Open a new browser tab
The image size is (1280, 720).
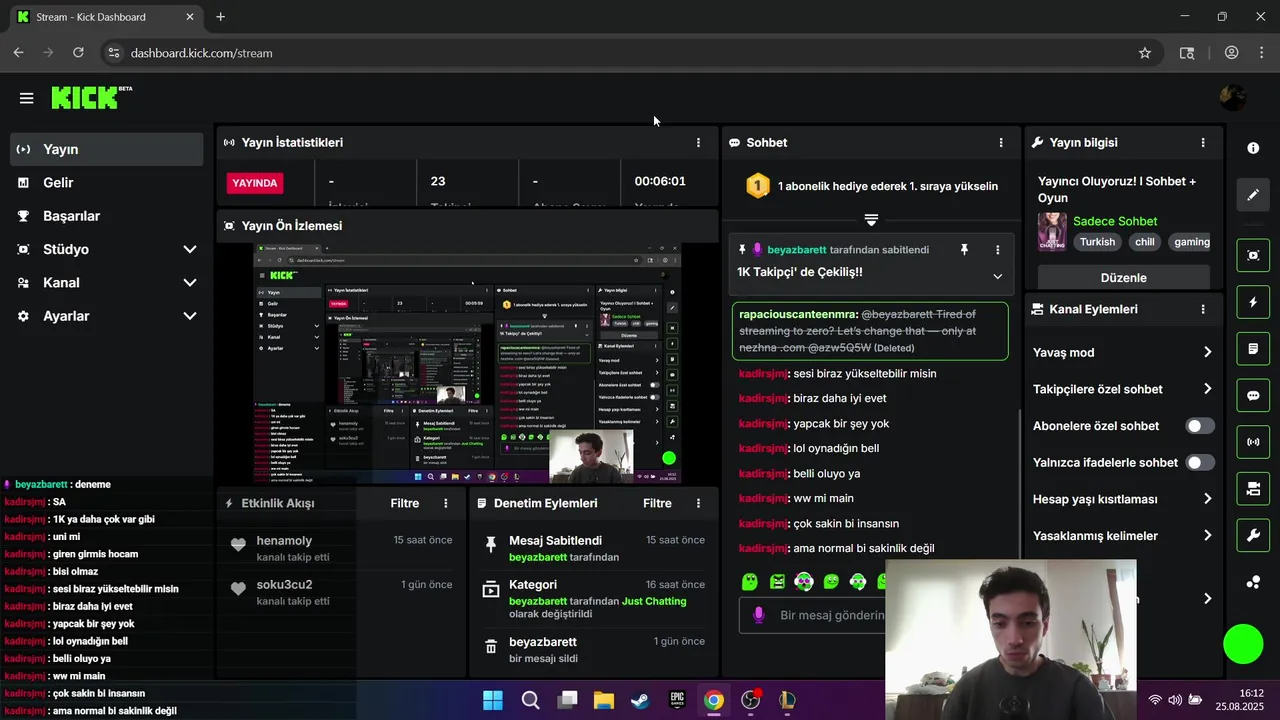tap(220, 17)
